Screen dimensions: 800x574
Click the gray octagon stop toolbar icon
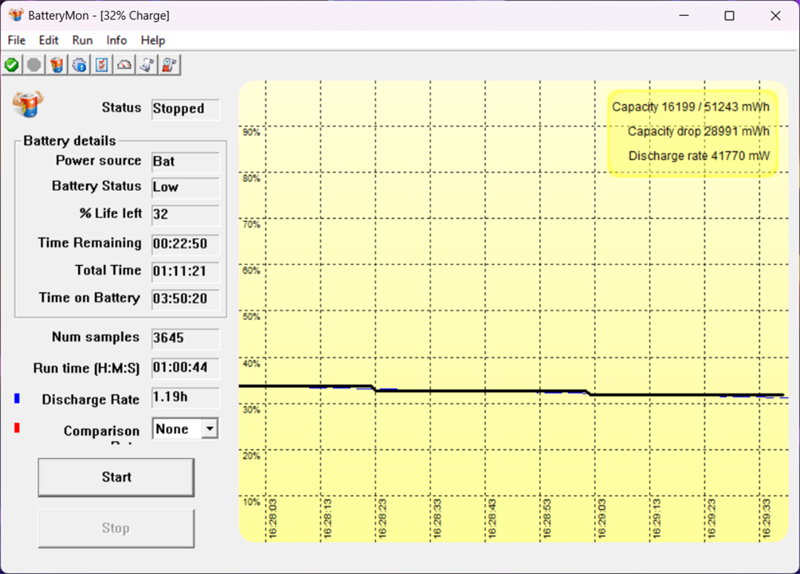(x=34, y=65)
